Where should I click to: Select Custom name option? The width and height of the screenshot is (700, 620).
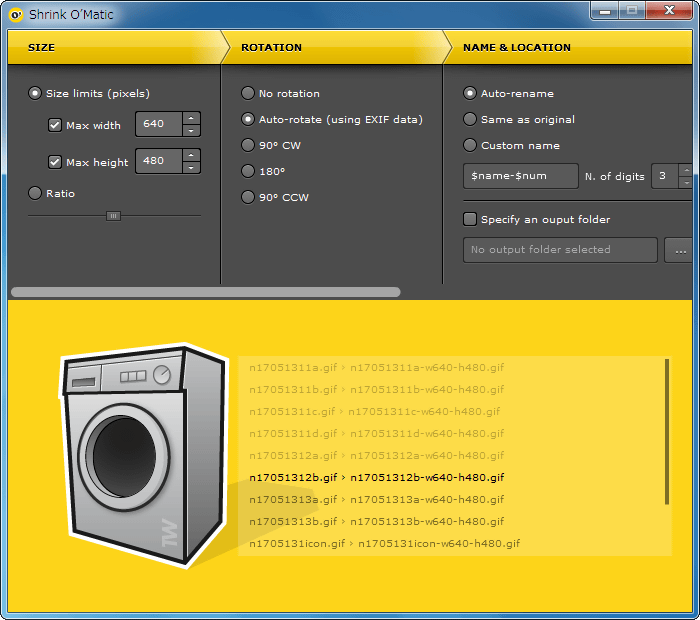(x=470, y=145)
